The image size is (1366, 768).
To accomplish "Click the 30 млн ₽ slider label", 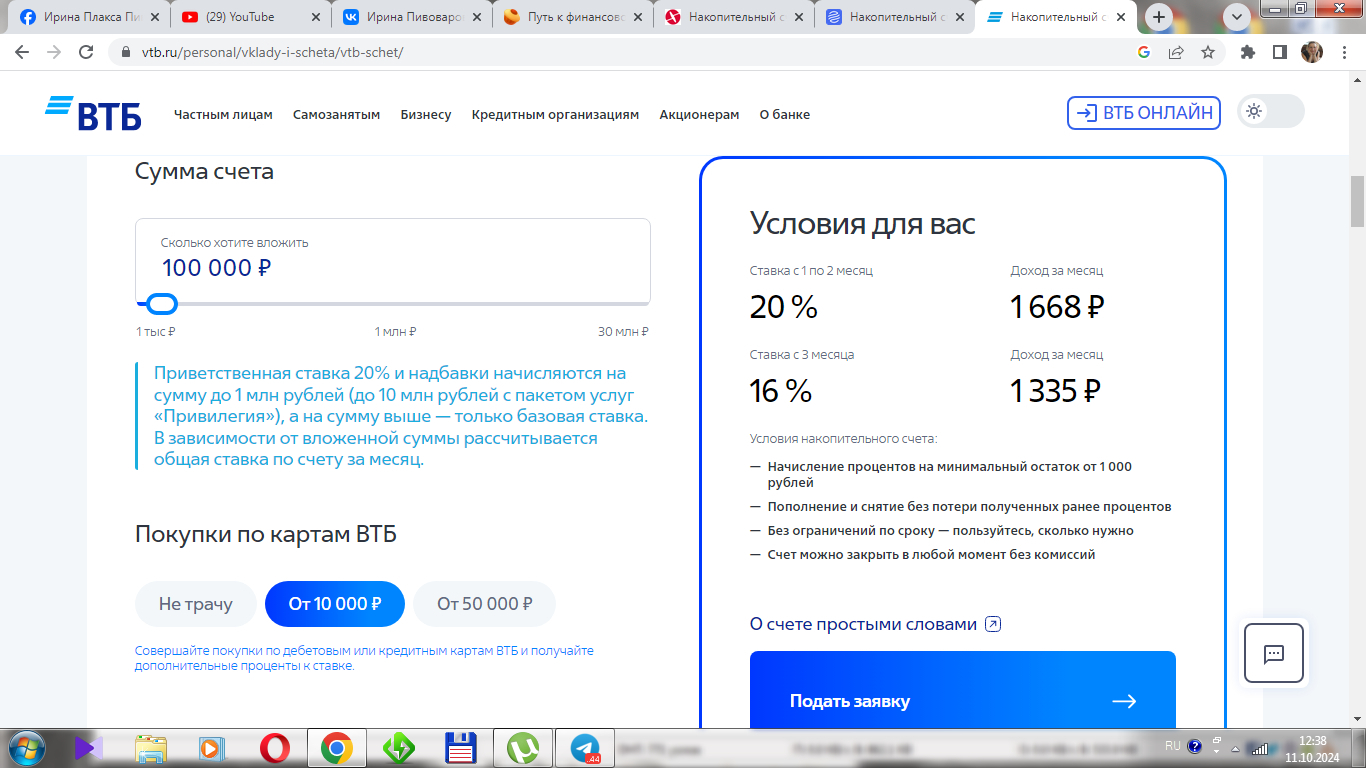I will click(623, 332).
